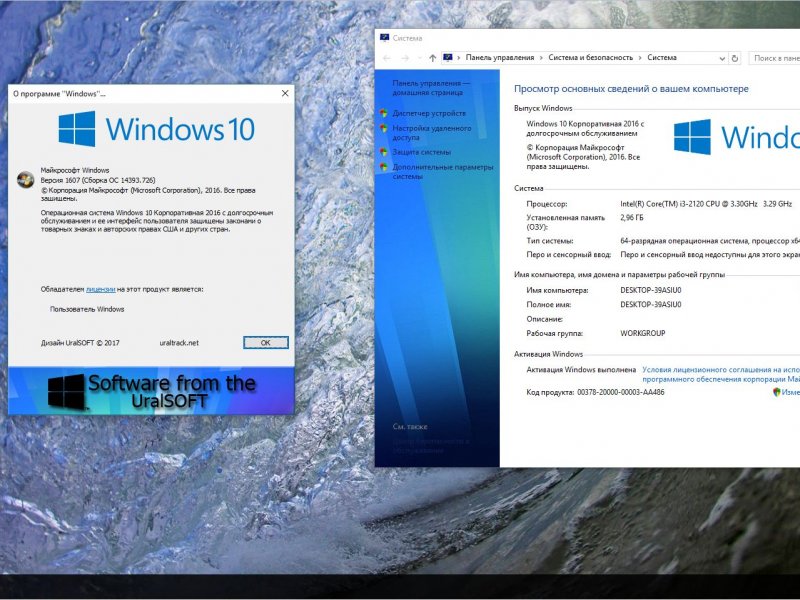Click the Просмотр основных сведений heading
This screenshot has height=600, width=800.
tap(631, 89)
